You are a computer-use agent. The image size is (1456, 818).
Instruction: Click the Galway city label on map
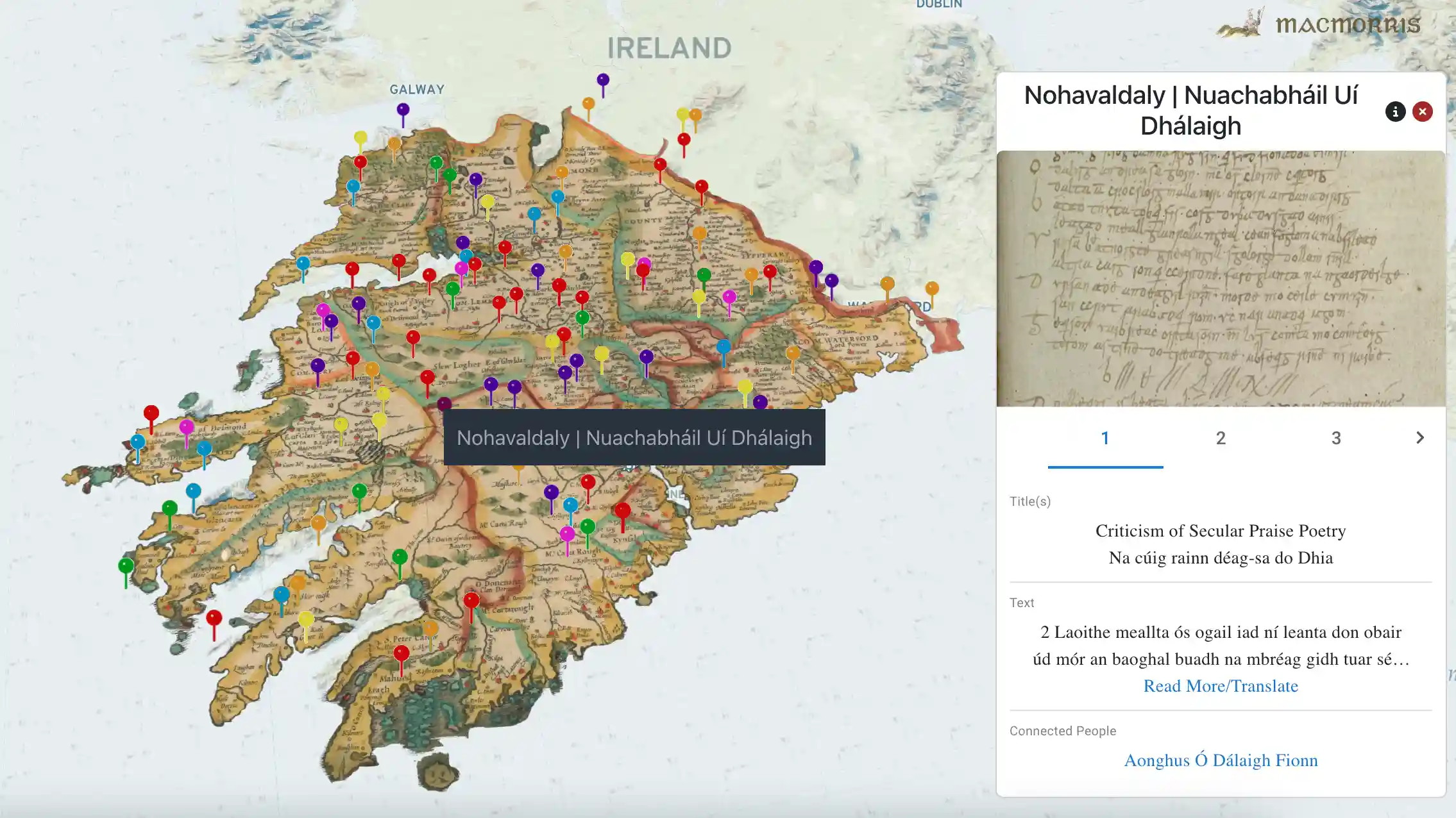[417, 90]
